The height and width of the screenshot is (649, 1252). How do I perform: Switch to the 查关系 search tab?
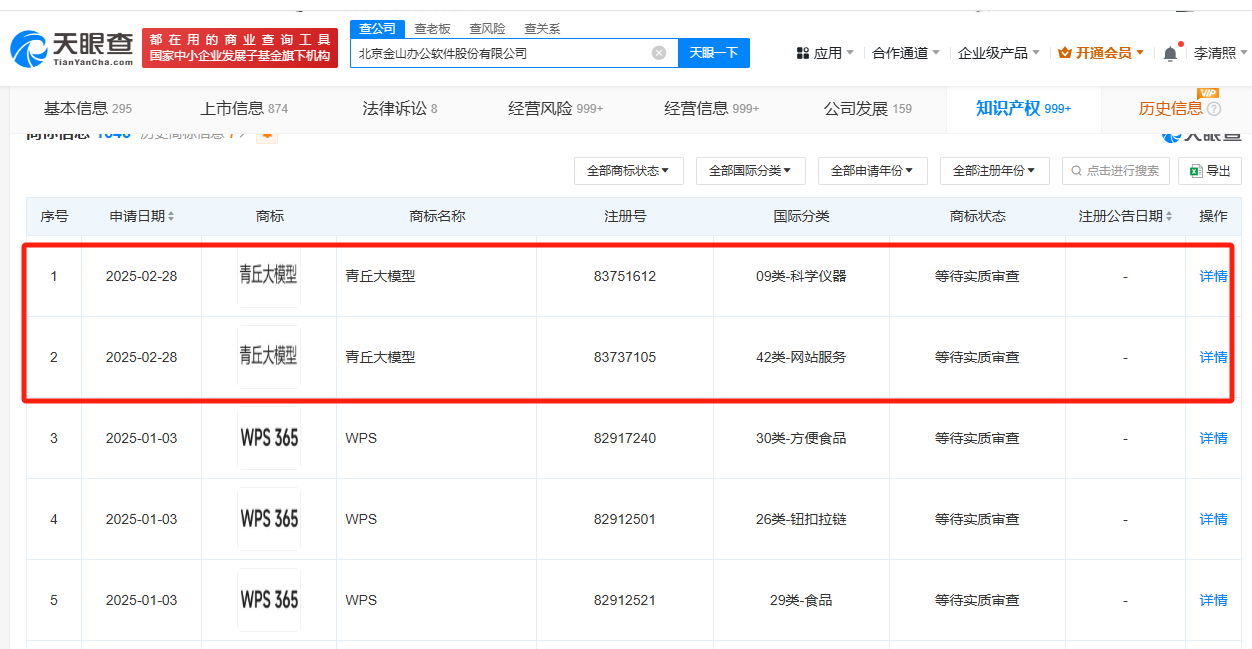pos(542,28)
